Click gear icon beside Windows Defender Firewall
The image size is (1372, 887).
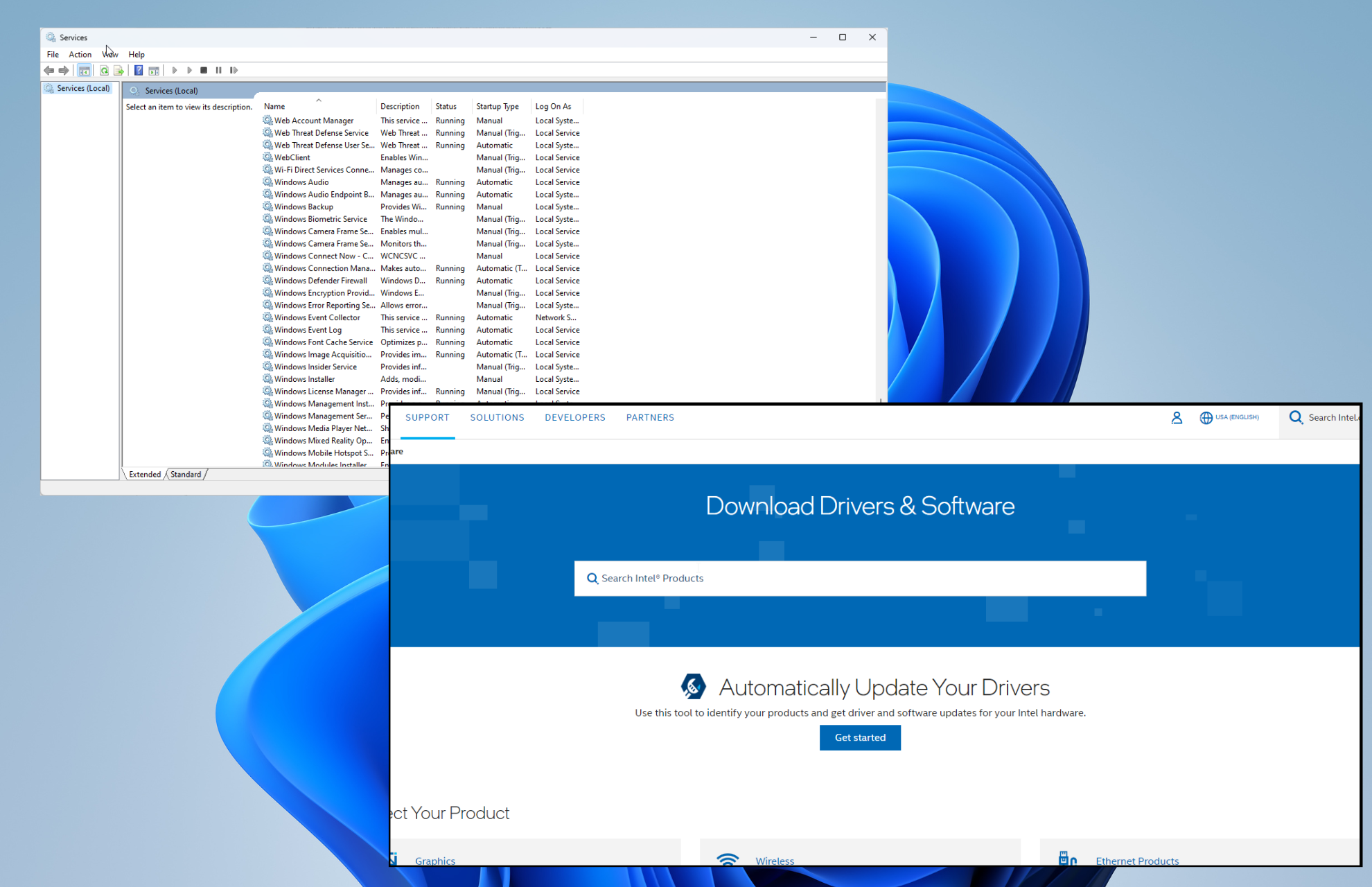pyautogui.click(x=267, y=281)
